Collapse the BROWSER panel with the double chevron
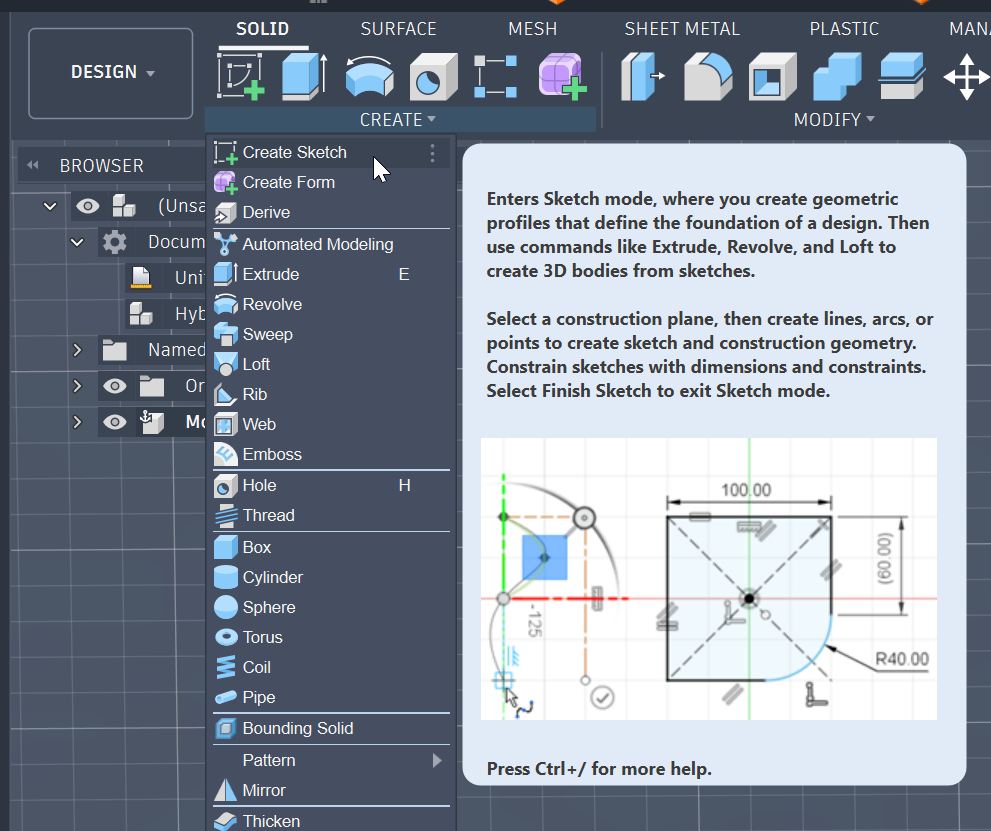 pos(30,164)
